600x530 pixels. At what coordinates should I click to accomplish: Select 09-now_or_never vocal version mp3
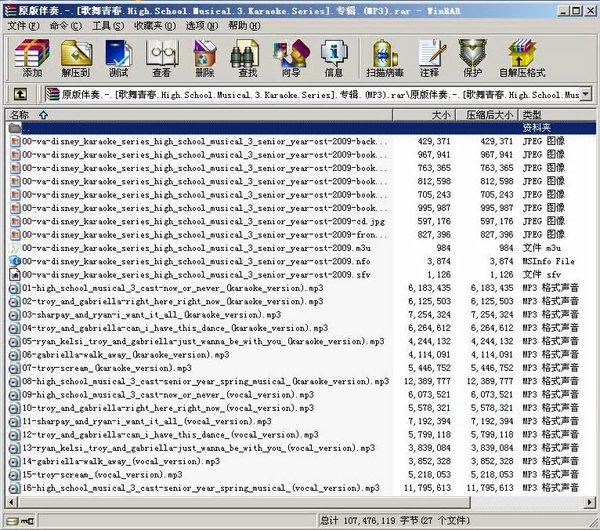pos(168,395)
